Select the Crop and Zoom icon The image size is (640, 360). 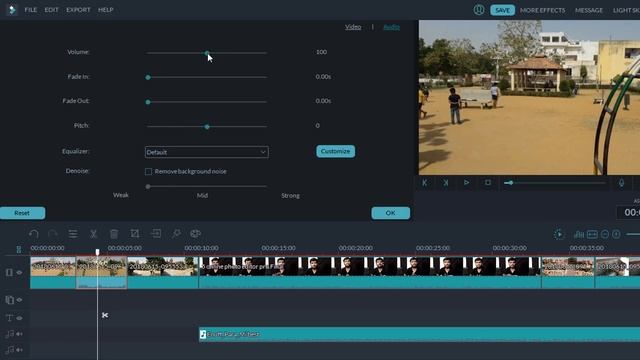coord(135,233)
